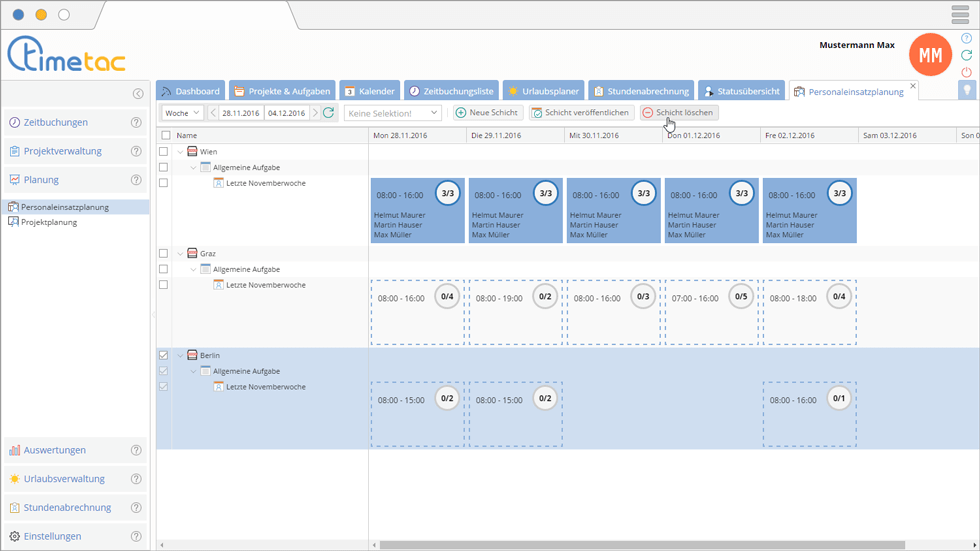Click the lightbulb hint icon
980x551 pixels.
pyautogui.click(x=966, y=90)
